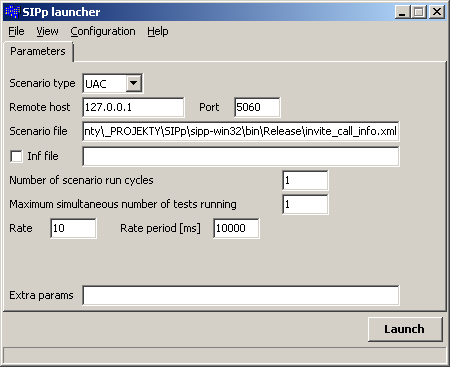Click the Rate field showing 10
The width and height of the screenshot is (450, 367).
[x=73, y=228]
